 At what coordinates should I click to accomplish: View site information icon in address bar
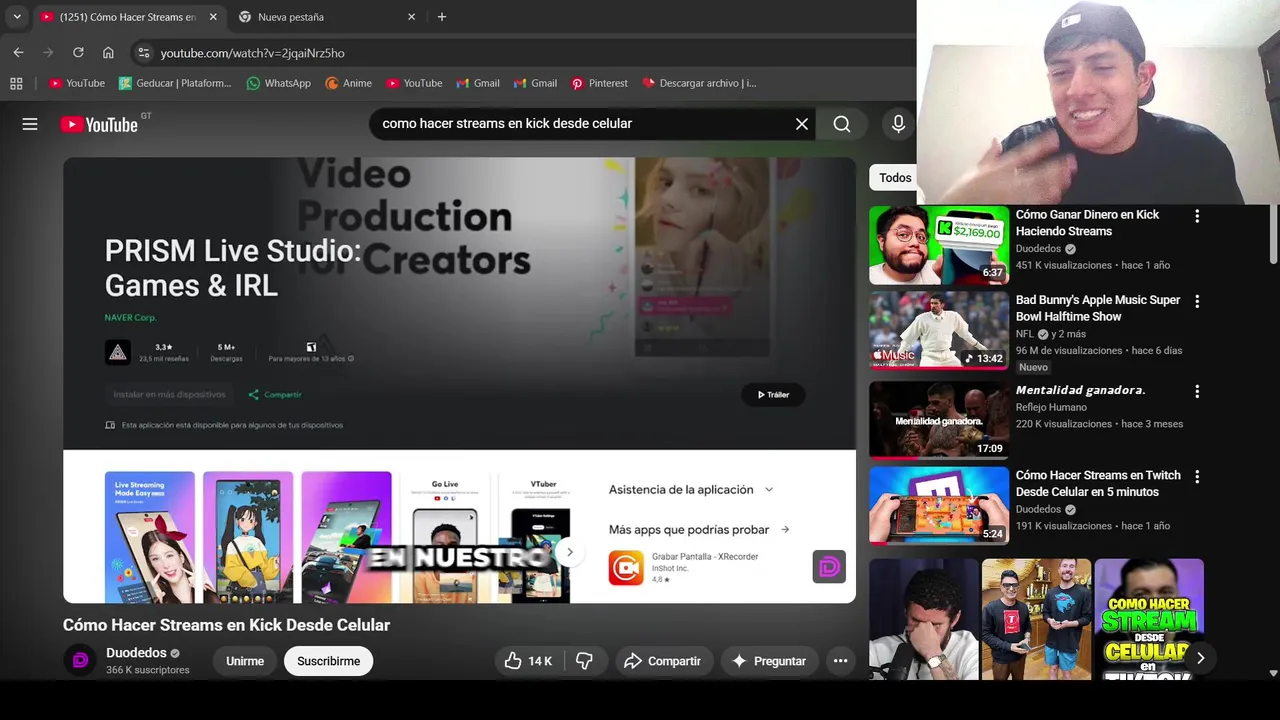[143, 53]
